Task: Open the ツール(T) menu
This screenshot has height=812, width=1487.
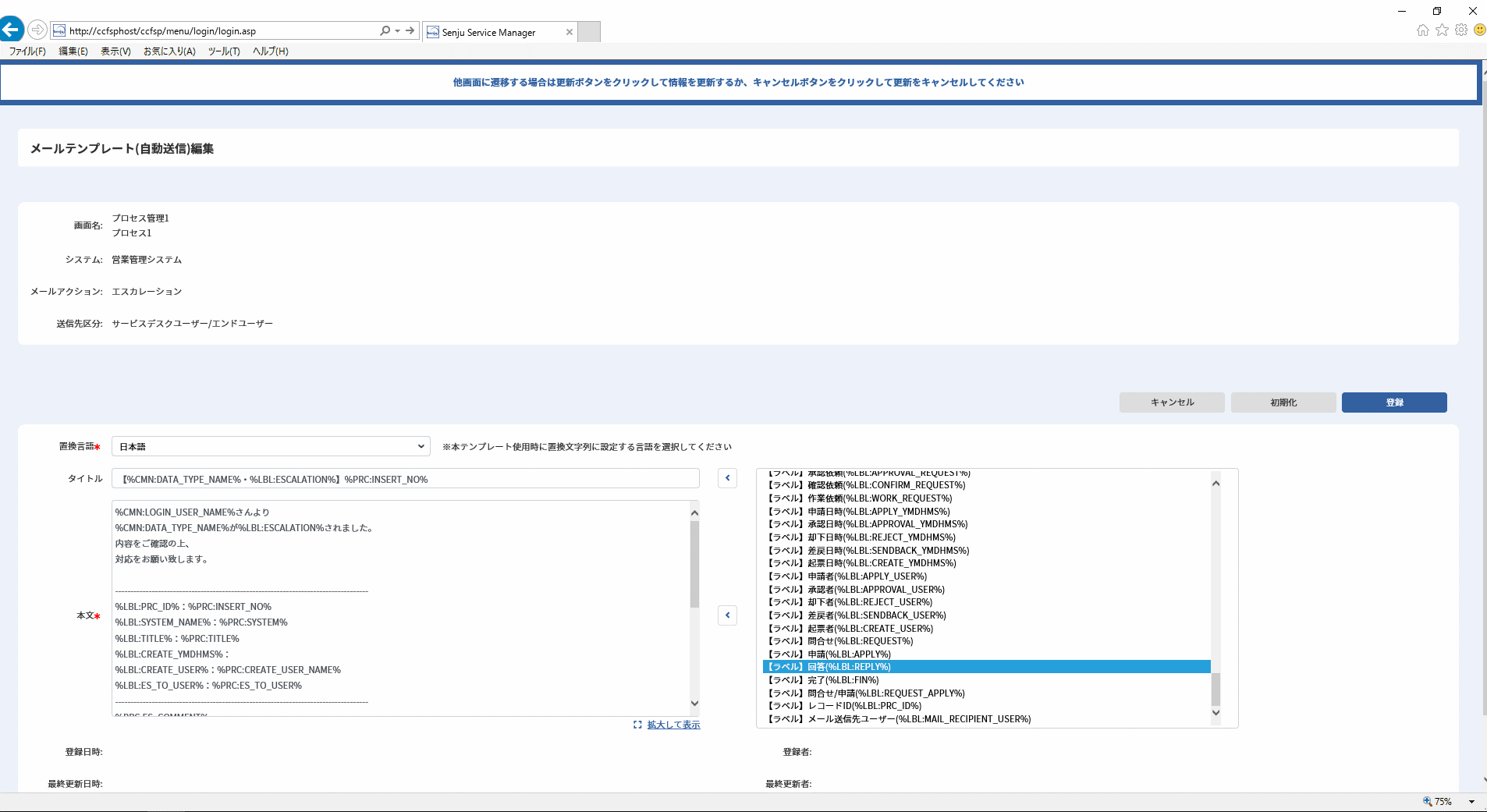Action: click(x=224, y=51)
